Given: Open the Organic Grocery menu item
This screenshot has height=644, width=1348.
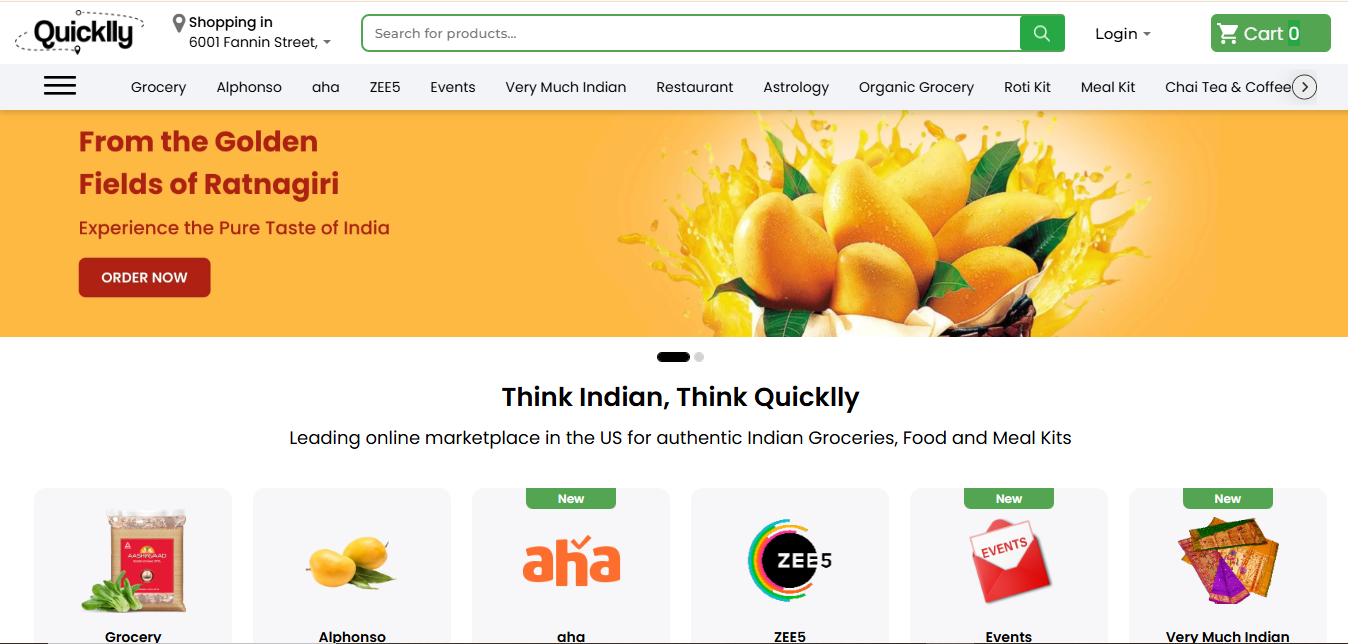Looking at the screenshot, I should (x=916, y=87).
